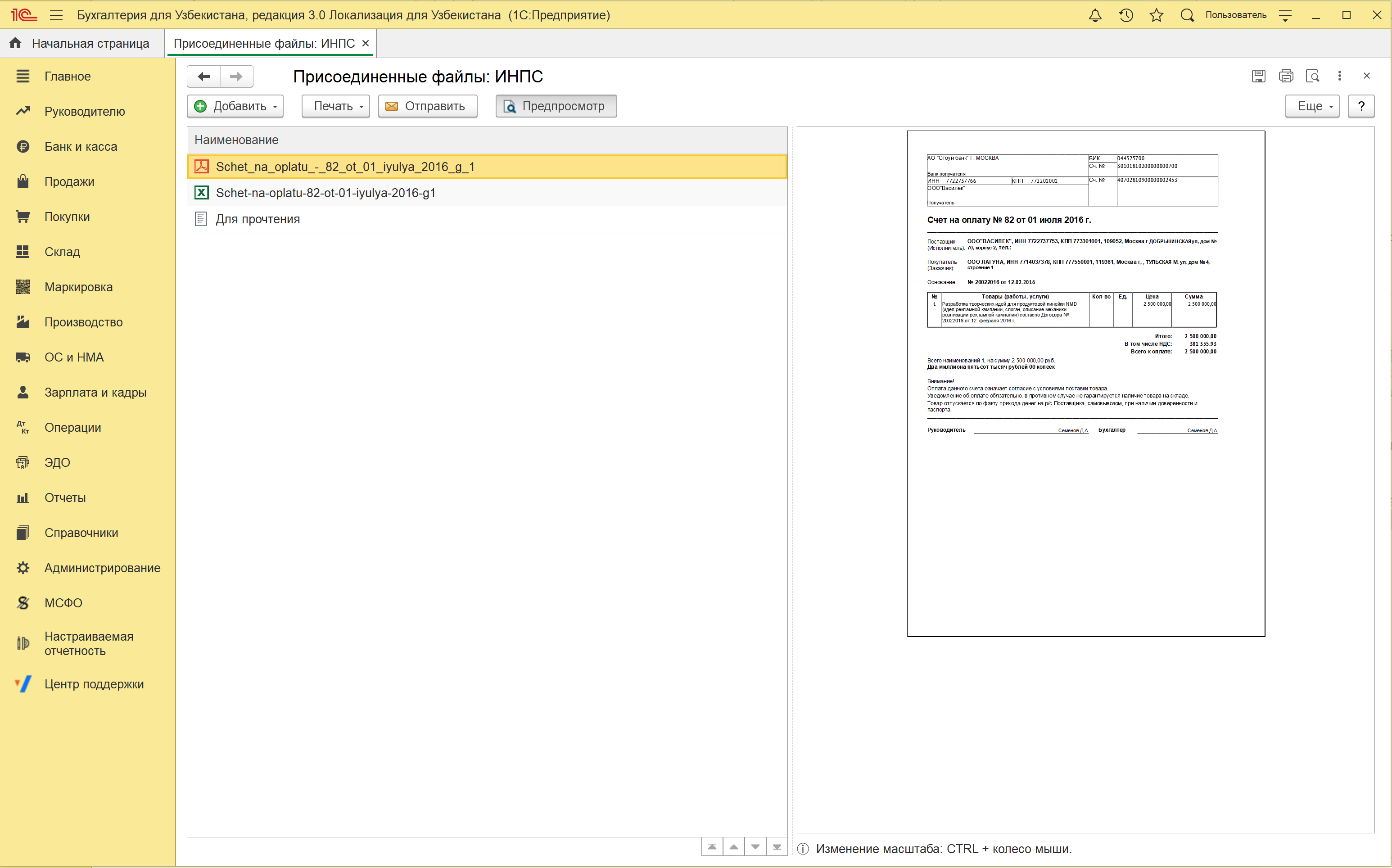Open notifications bell icon

[x=1095, y=15]
